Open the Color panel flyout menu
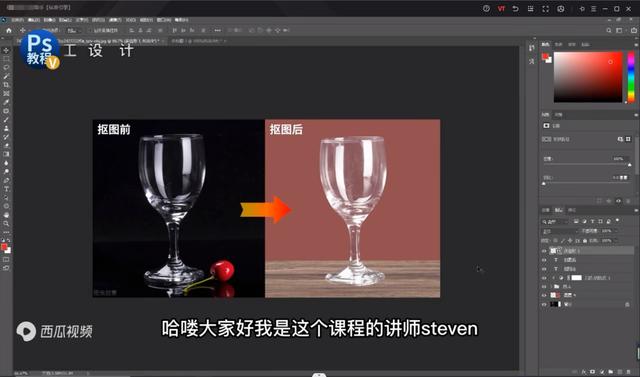 pos(636,44)
